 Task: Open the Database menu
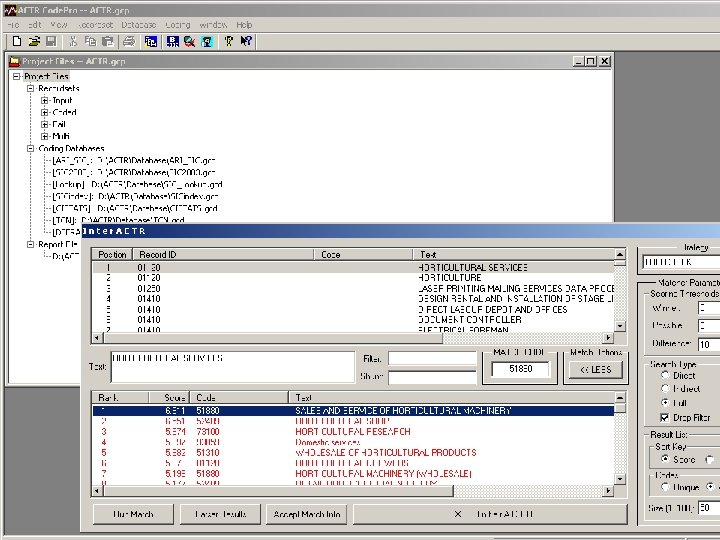pyautogui.click(x=138, y=24)
